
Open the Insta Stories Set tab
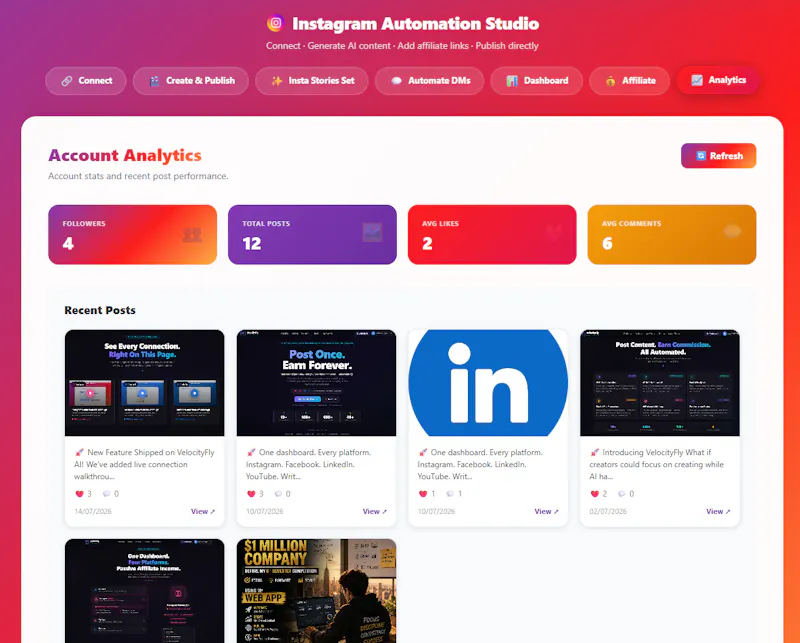click(312, 81)
